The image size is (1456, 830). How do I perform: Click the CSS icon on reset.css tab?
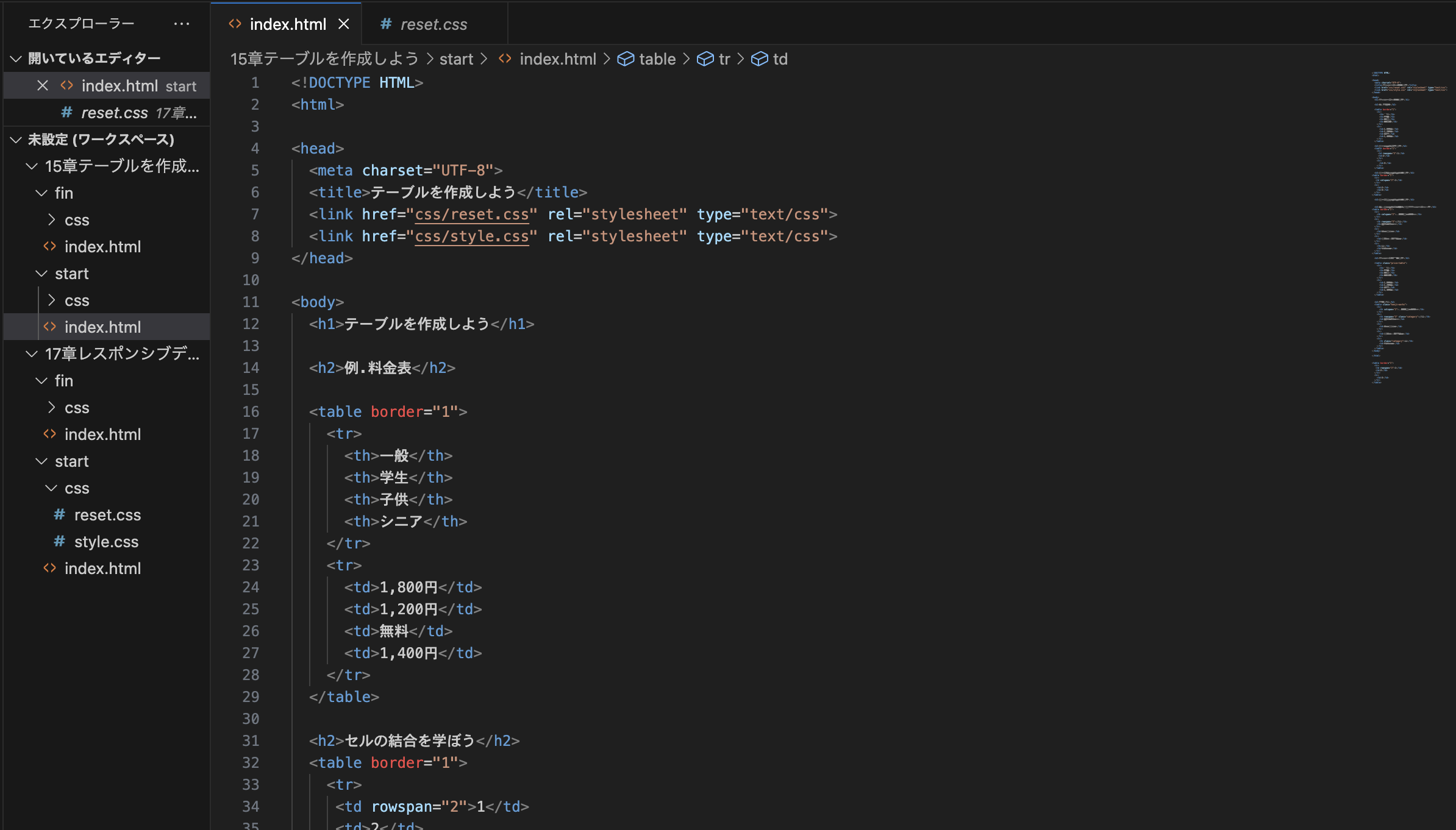[385, 24]
